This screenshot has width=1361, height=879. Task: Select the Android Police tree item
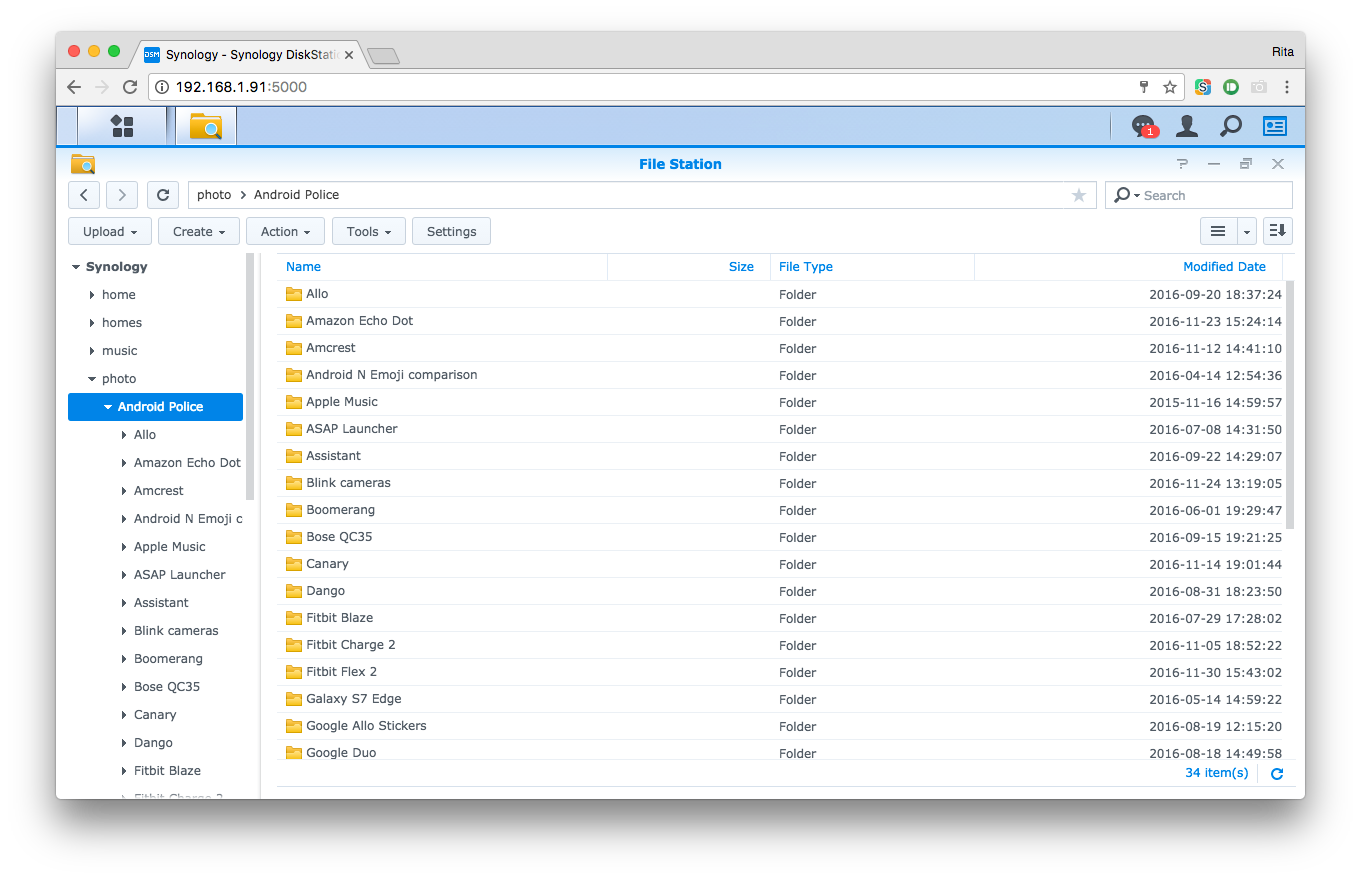pos(155,407)
